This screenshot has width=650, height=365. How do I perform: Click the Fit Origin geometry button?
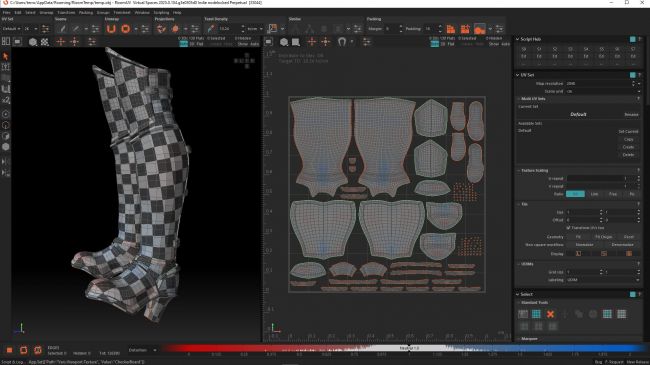[x=604, y=237]
